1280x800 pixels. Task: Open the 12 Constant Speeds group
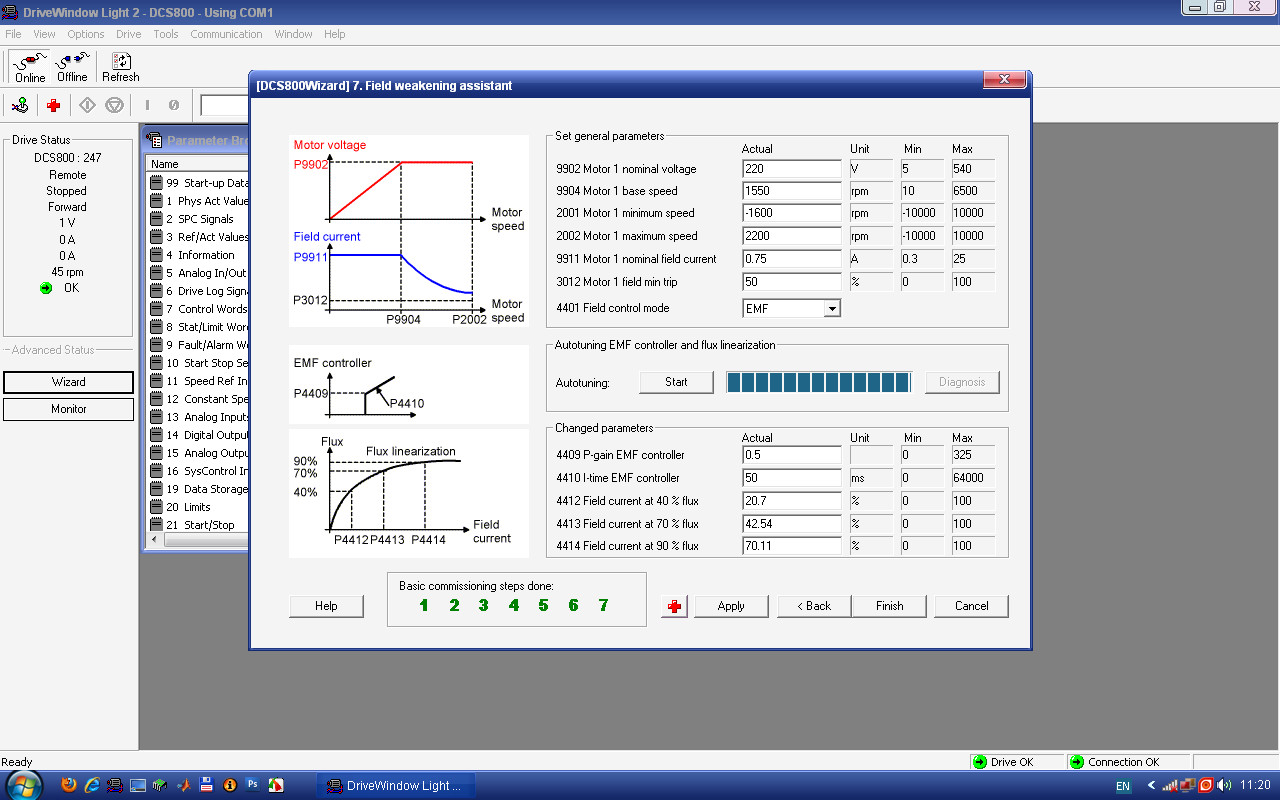pos(198,399)
